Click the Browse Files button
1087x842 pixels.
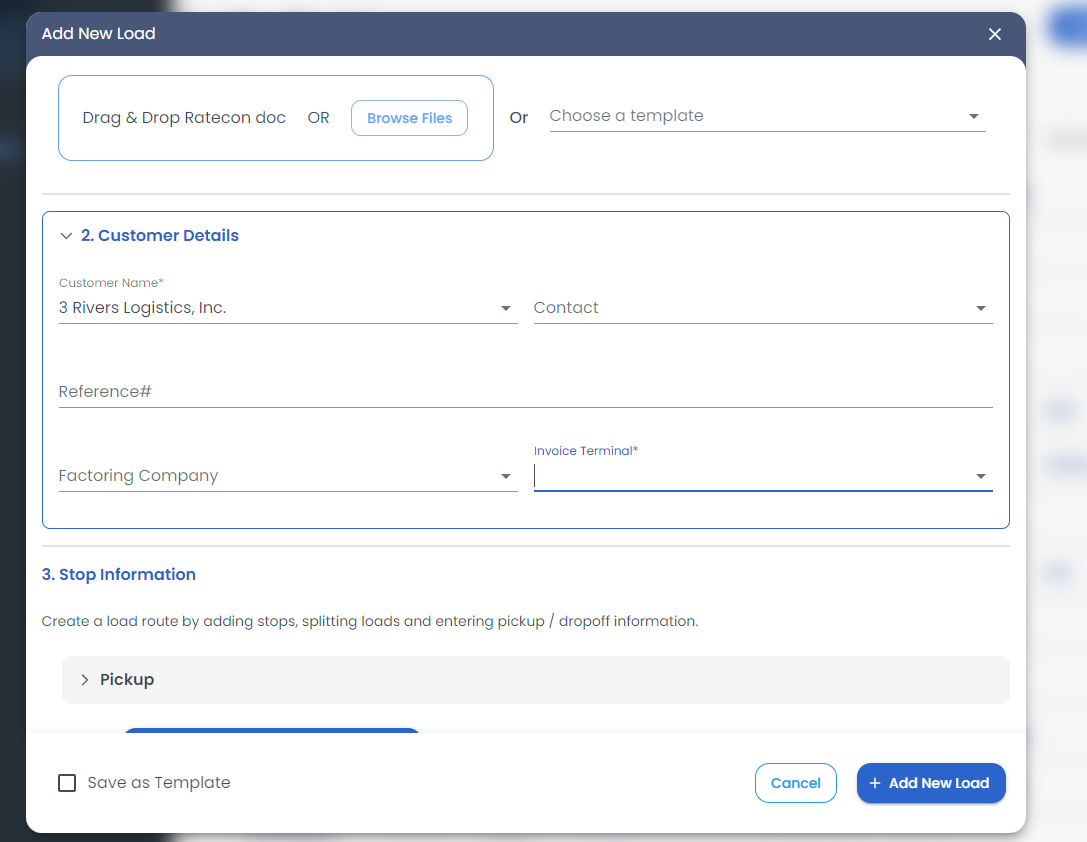pos(409,118)
